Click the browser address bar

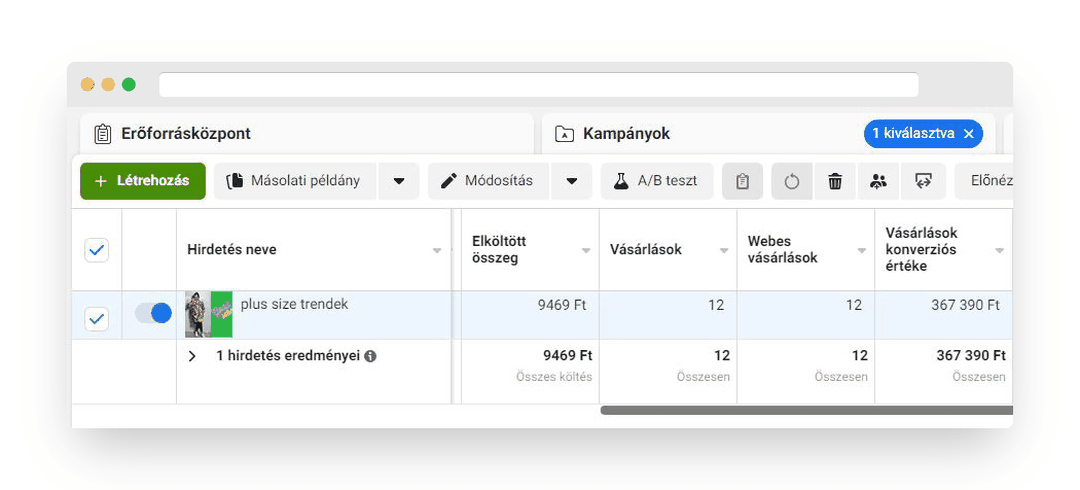[539, 85]
